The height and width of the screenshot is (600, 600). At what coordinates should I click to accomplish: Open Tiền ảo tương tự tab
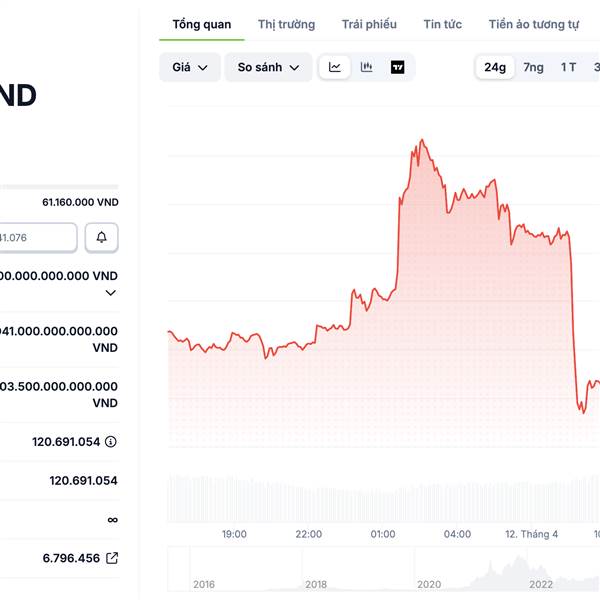[533, 24]
